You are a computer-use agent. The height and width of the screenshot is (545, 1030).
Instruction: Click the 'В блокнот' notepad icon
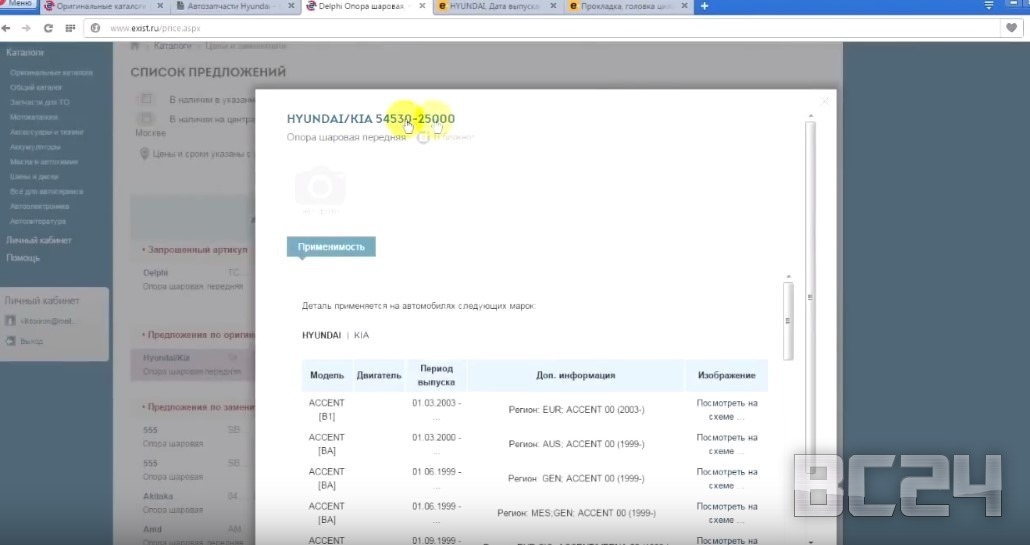click(x=423, y=137)
